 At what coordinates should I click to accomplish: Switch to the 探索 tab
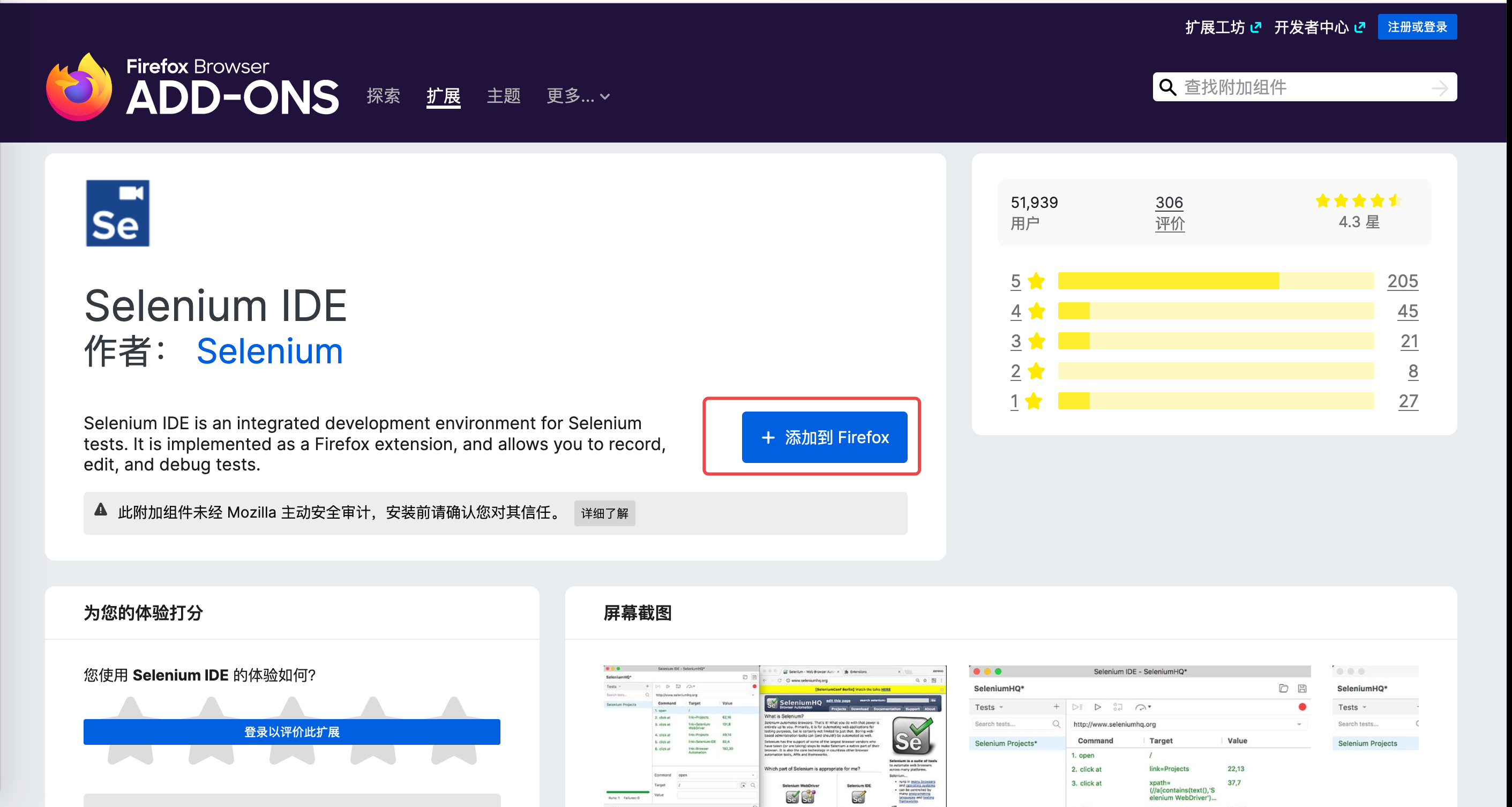[384, 96]
